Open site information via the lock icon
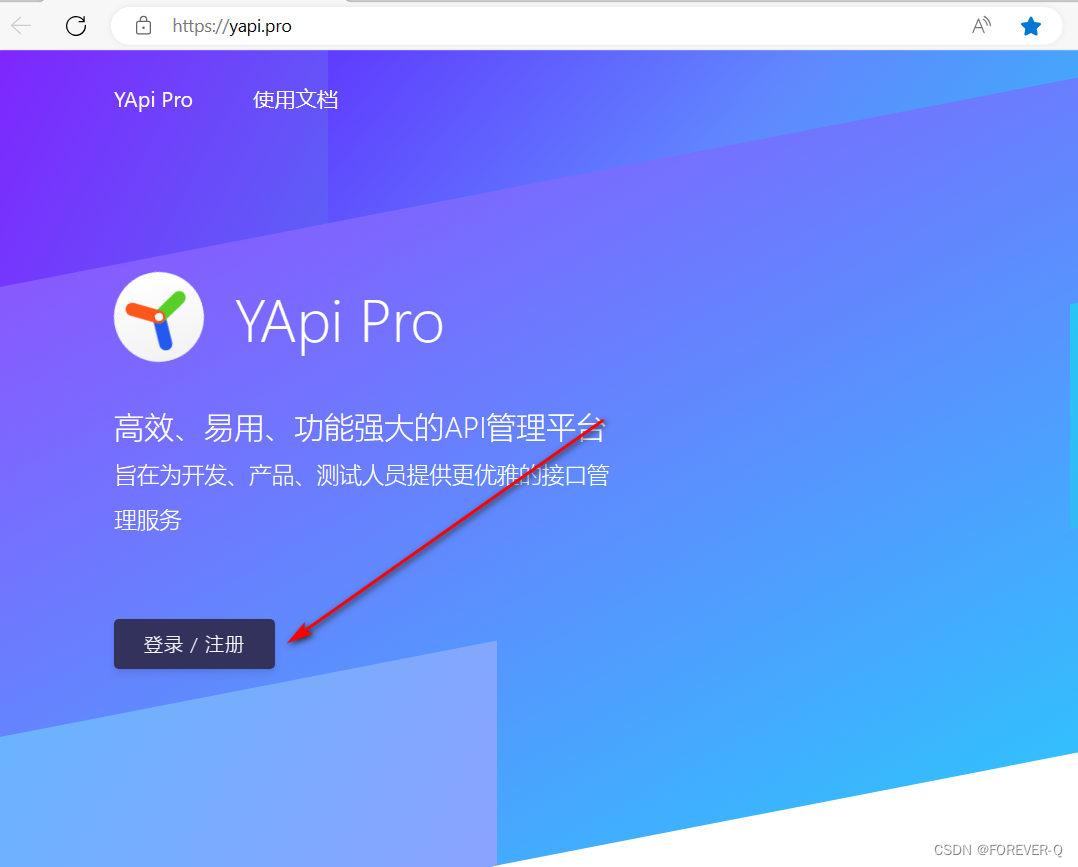1078x867 pixels. point(143,26)
